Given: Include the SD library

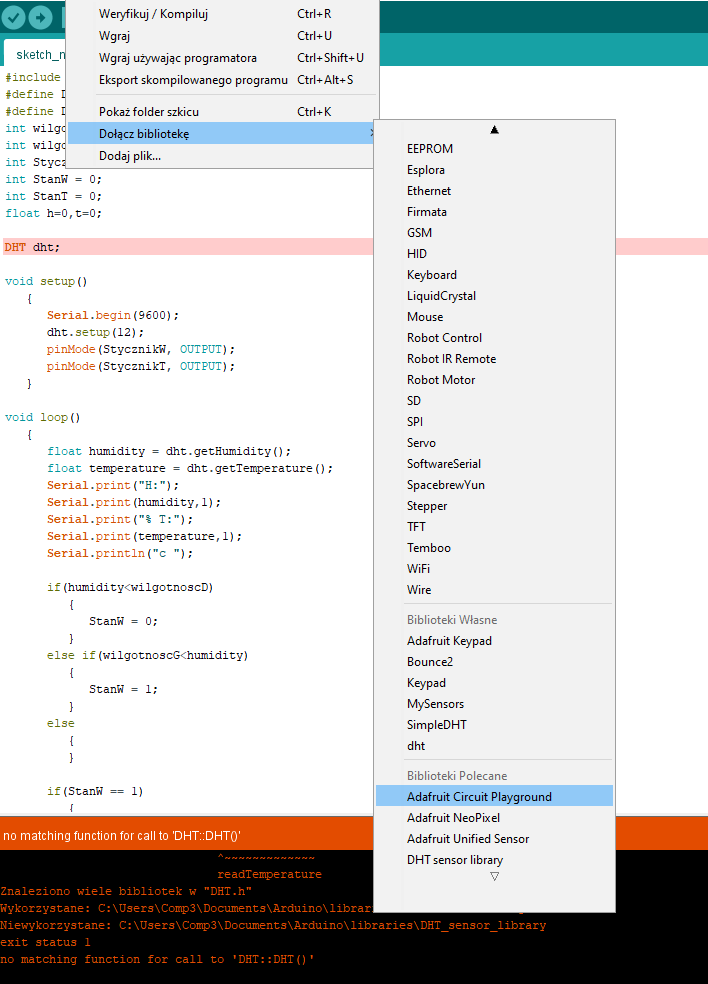Looking at the screenshot, I should click(x=494, y=400).
